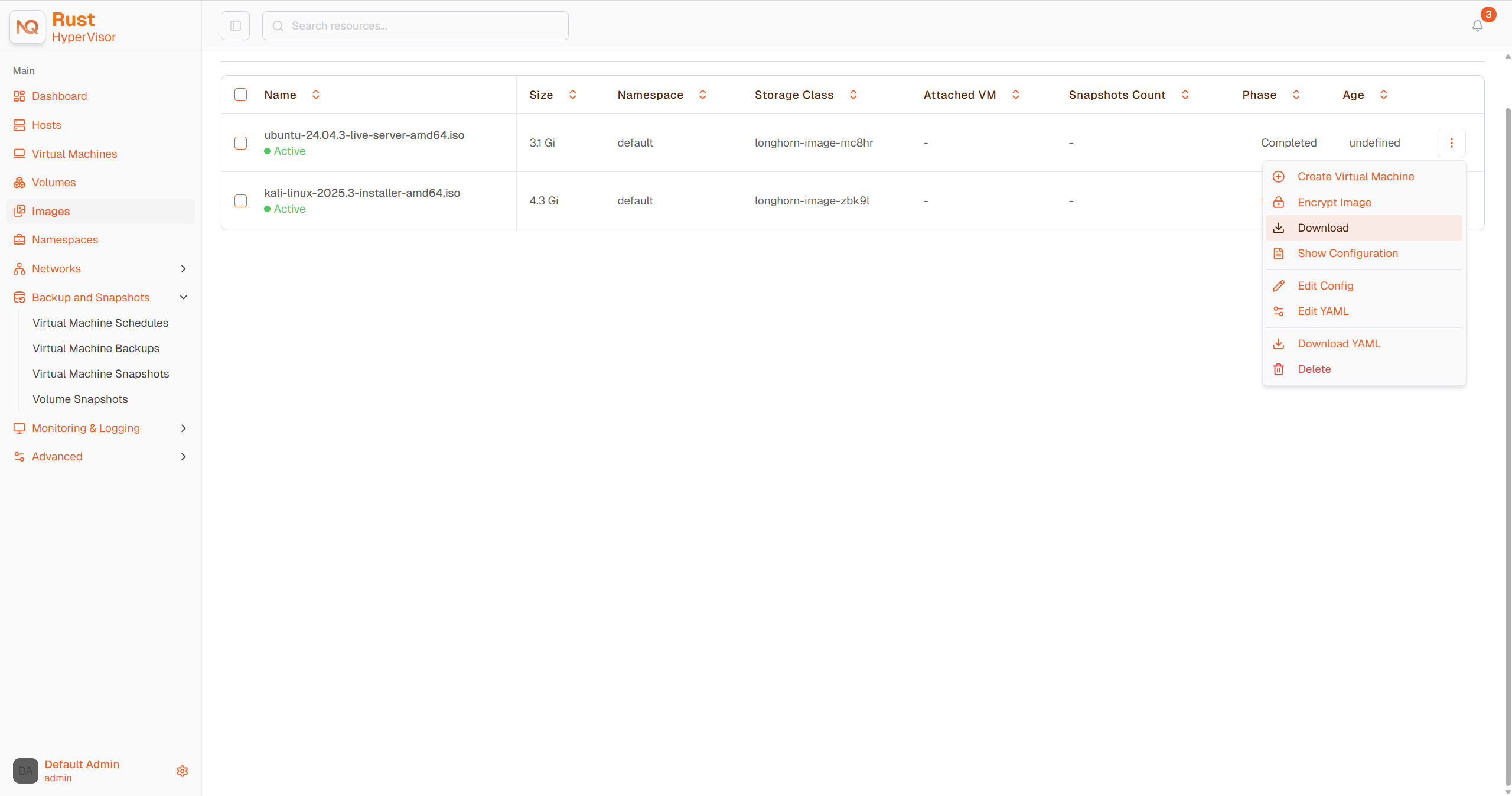
Task: Choose Show Configuration menu entry
Action: pyautogui.click(x=1364, y=254)
